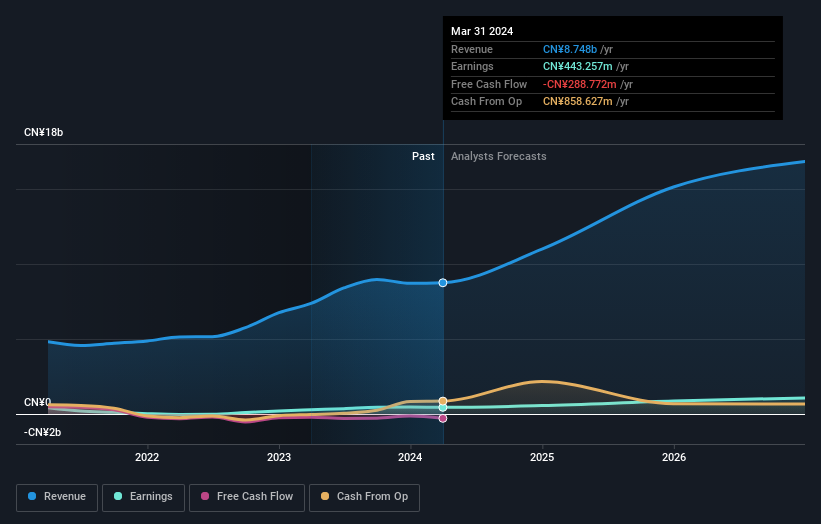Toggle the Earnings legend series
This screenshot has width=821, height=524.
coord(143,497)
